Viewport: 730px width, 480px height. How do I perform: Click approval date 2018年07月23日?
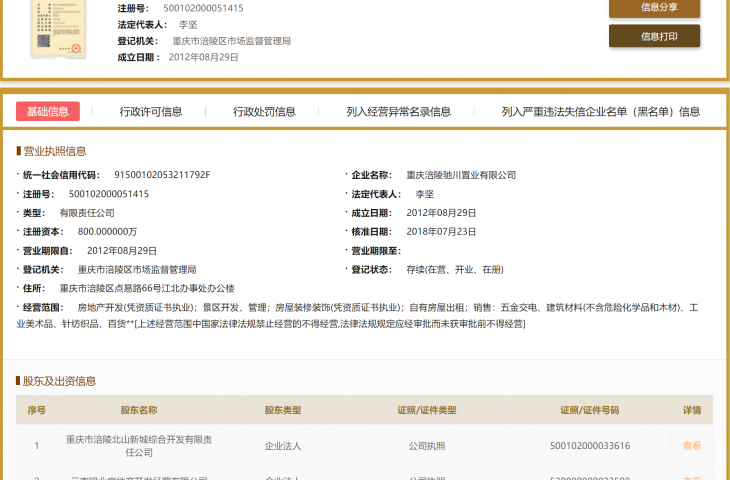(441, 231)
